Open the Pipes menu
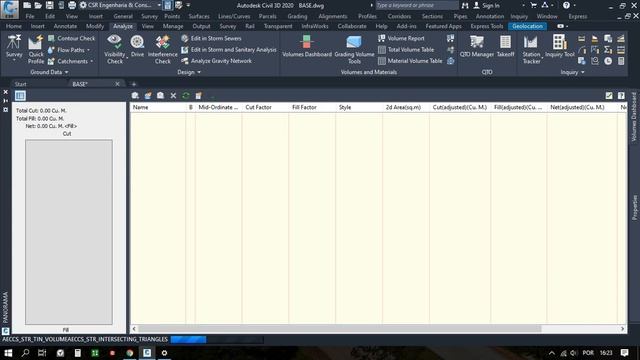This screenshot has height=360, width=640. click(x=460, y=16)
